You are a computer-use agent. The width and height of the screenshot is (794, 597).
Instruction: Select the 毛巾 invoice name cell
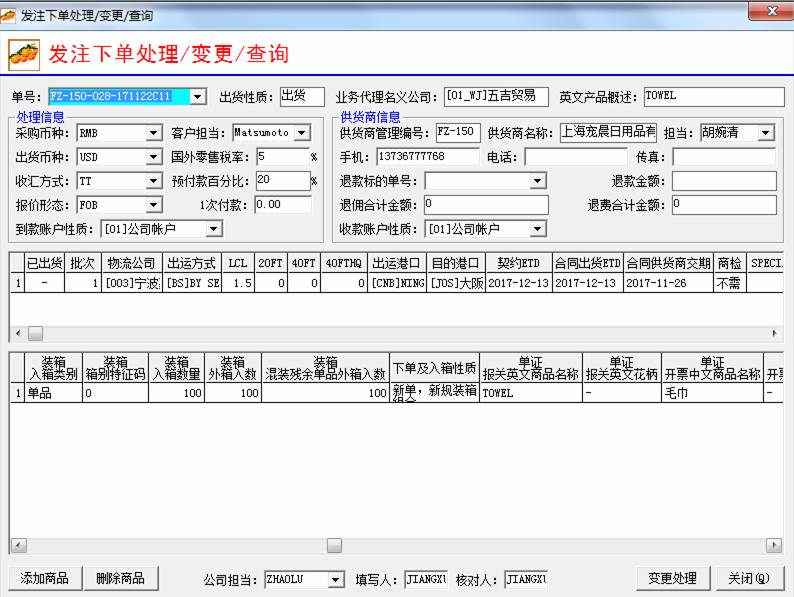[712, 393]
